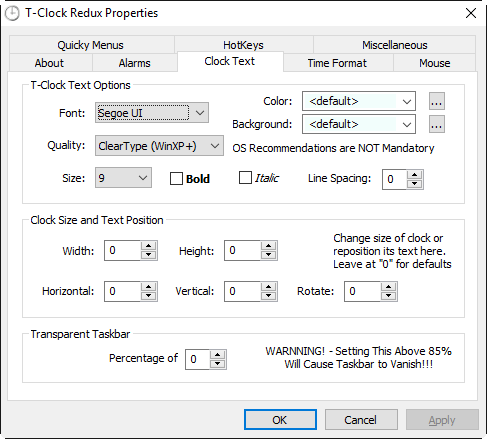The width and height of the screenshot is (487, 439).
Task: Decrease Line Spacing with down arrow
Action: [415, 184]
